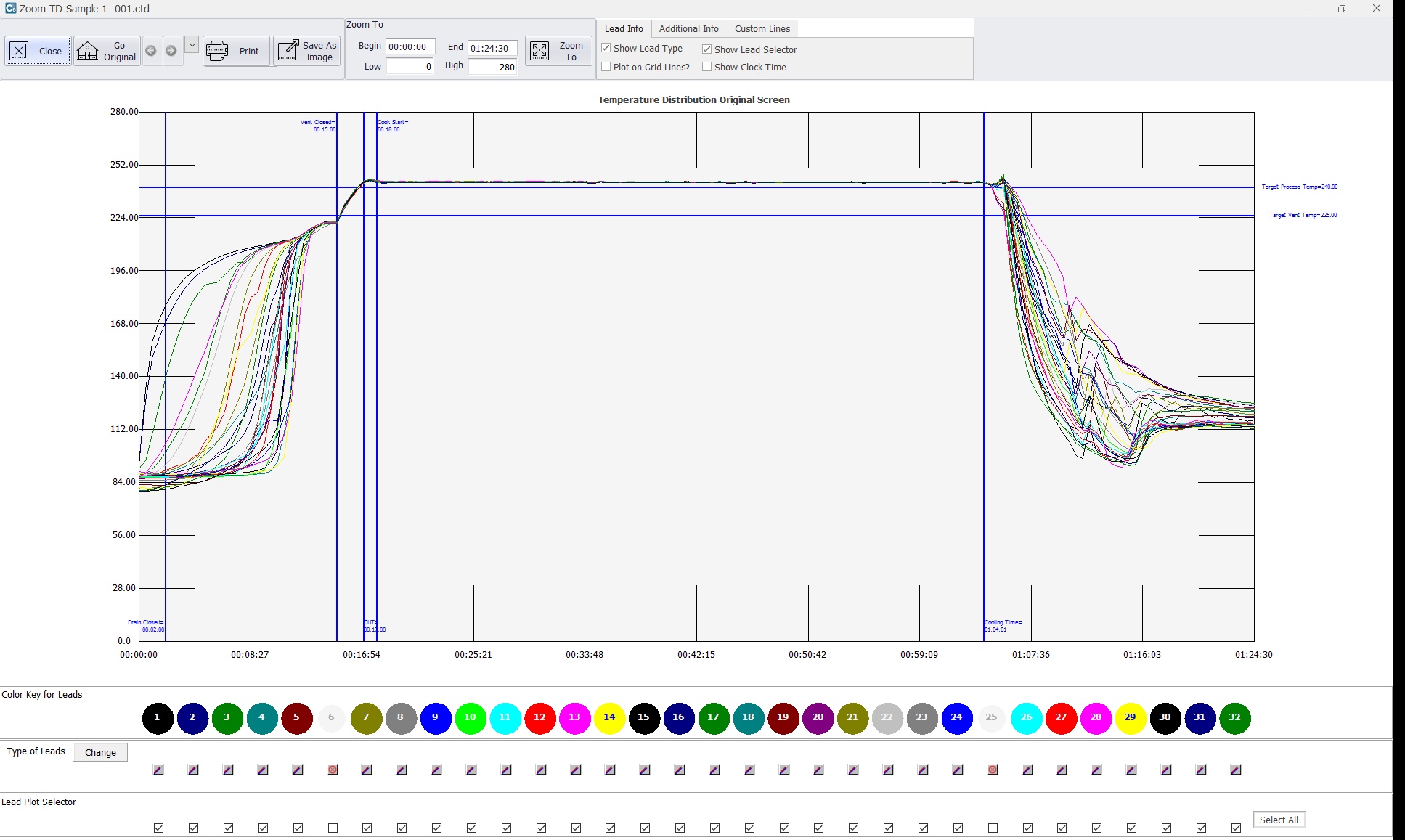This screenshot has height=840, width=1405.
Task: Uncheck plot selector for lead 32
Action: [x=1236, y=828]
